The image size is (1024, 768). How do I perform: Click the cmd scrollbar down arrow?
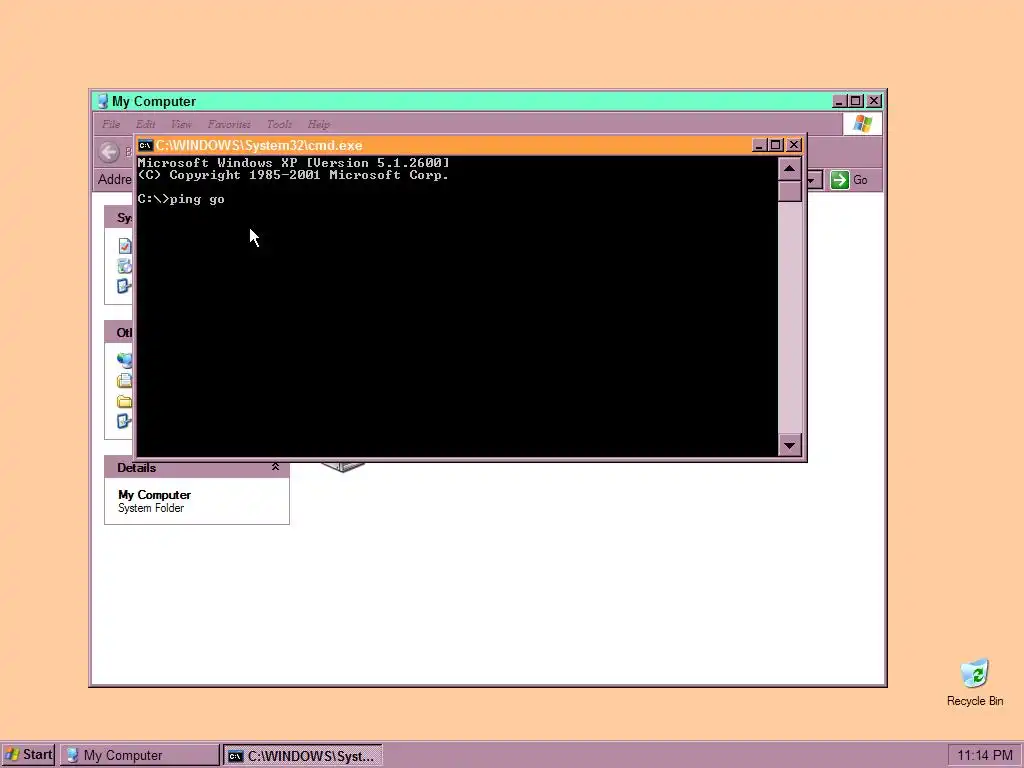point(790,445)
